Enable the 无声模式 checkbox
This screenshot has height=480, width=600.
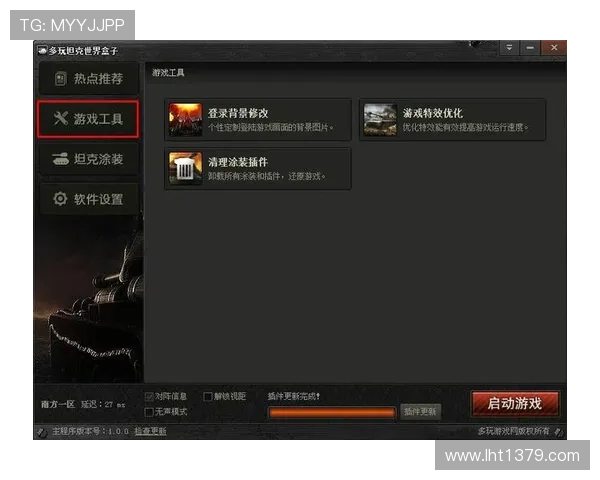(149, 412)
